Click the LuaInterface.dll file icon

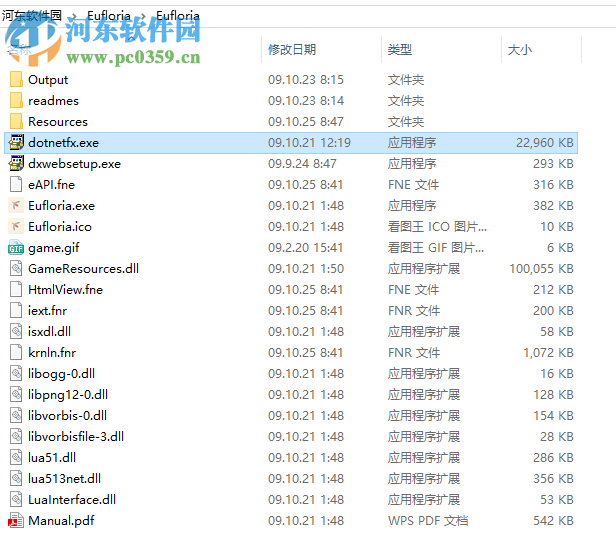tap(16, 500)
